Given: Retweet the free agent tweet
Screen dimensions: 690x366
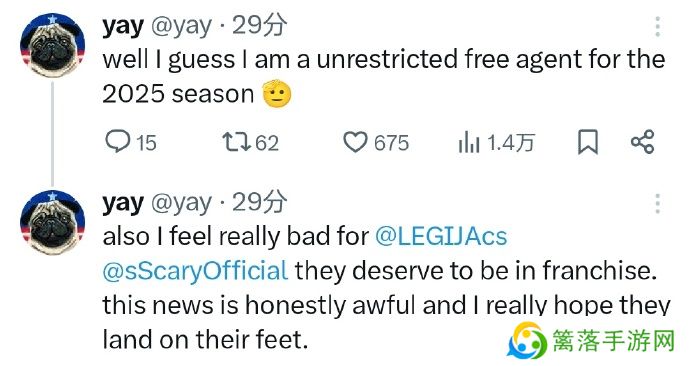Looking at the screenshot, I should [x=236, y=142].
